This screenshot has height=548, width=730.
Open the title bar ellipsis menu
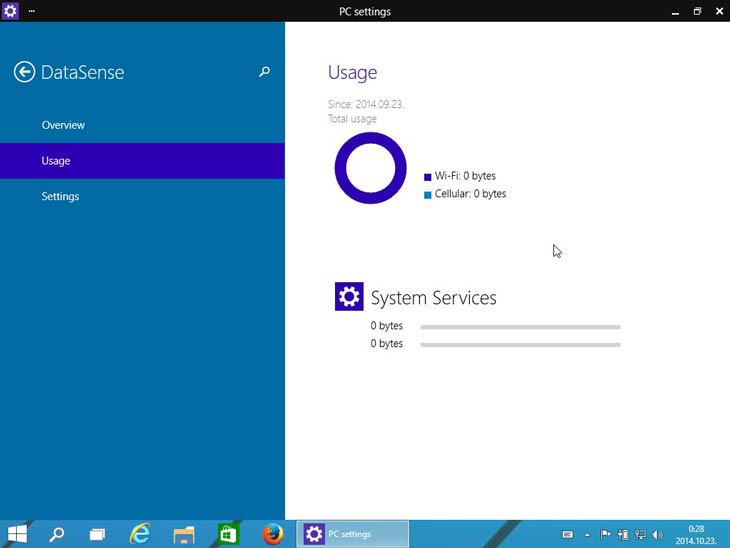coord(32,11)
